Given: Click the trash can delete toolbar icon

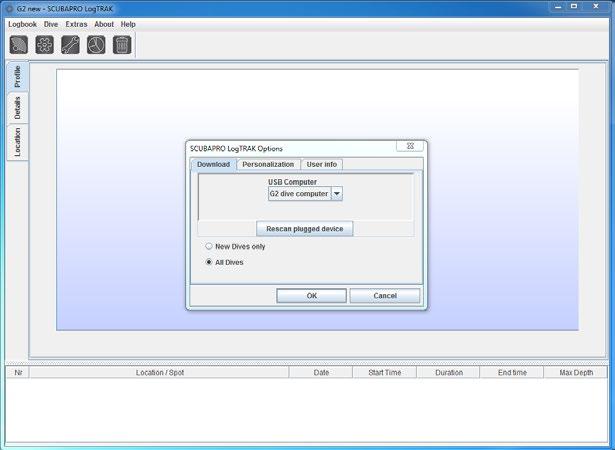Looking at the screenshot, I should [x=122, y=45].
